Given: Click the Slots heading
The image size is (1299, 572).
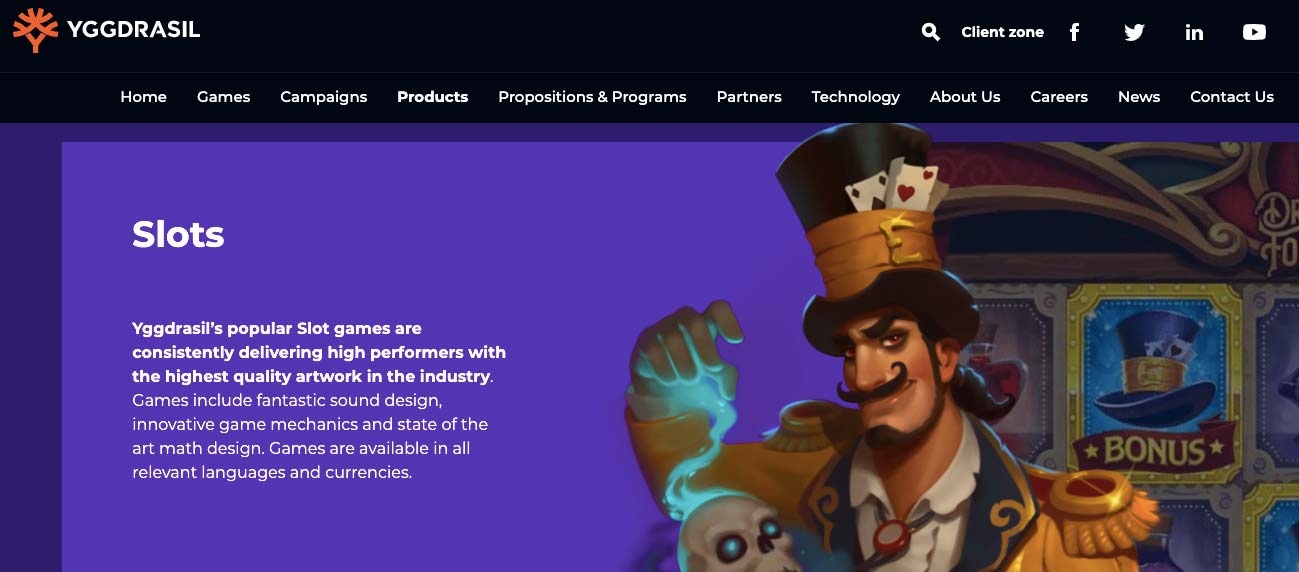Looking at the screenshot, I should tap(178, 234).
